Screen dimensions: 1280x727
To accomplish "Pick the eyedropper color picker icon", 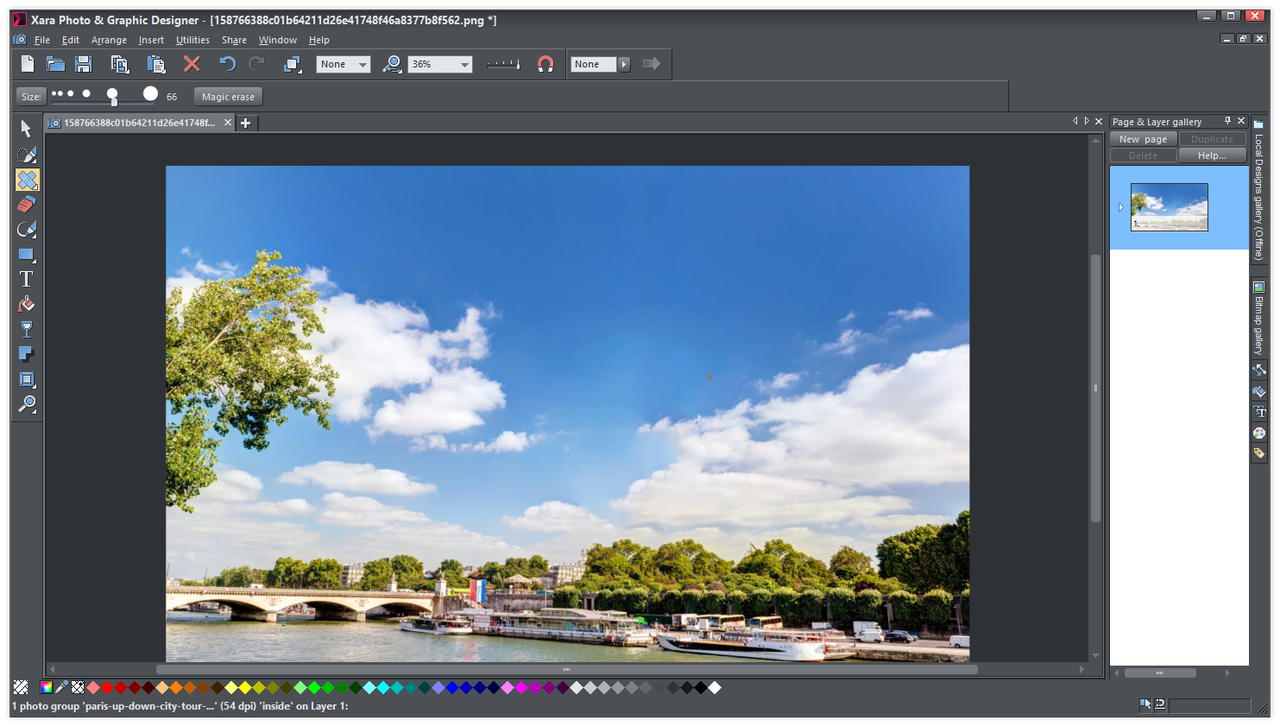I will point(61,687).
